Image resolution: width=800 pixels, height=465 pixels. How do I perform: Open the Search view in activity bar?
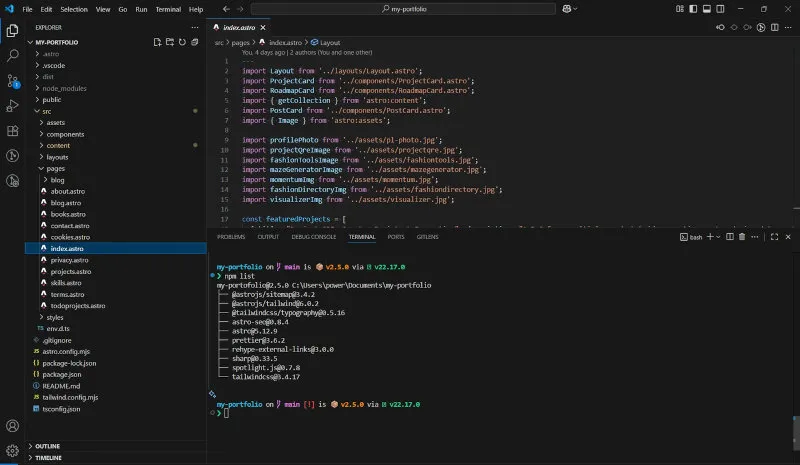pos(12,55)
